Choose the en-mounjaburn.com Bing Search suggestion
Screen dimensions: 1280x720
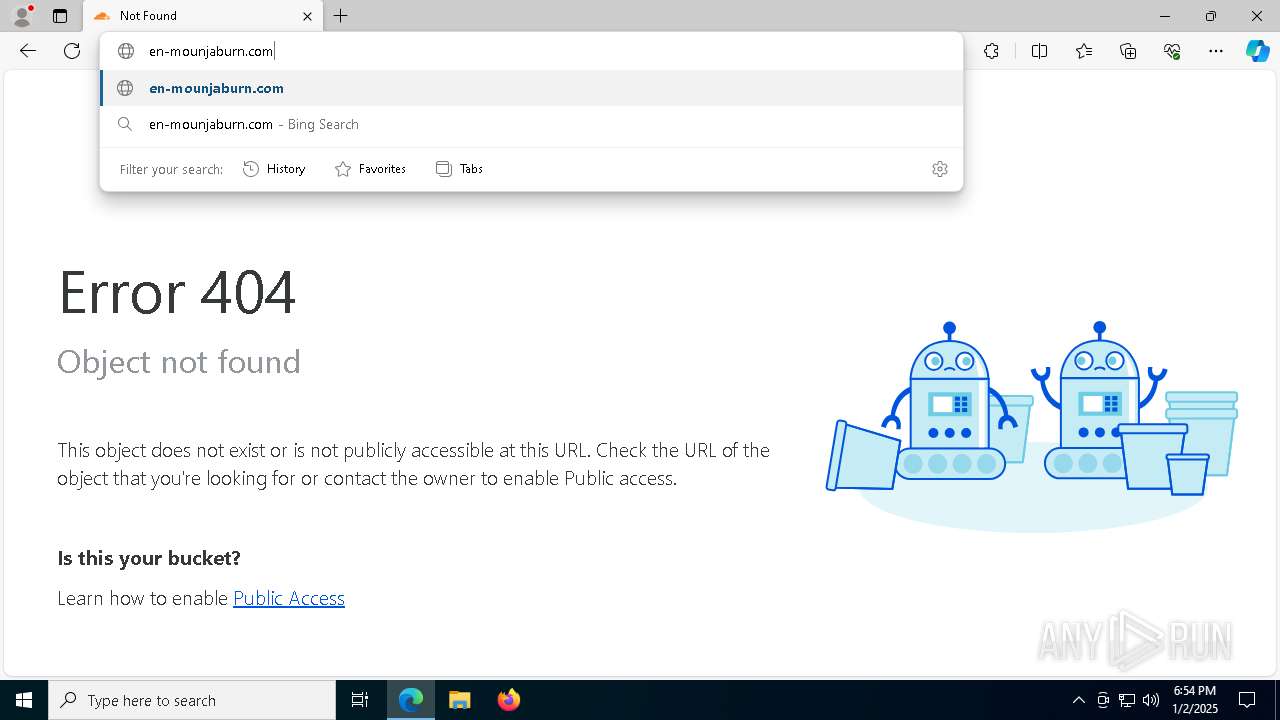(x=531, y=124)
